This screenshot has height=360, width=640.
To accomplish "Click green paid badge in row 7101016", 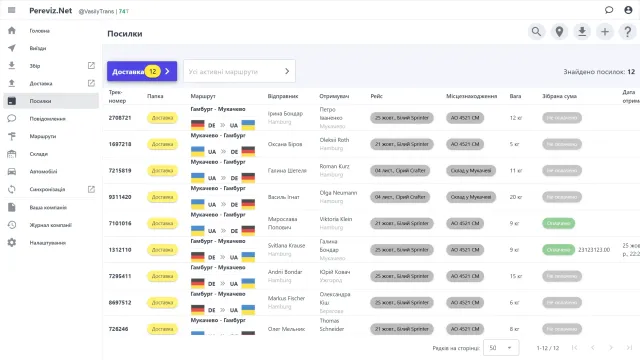I will tap(558, 223).
